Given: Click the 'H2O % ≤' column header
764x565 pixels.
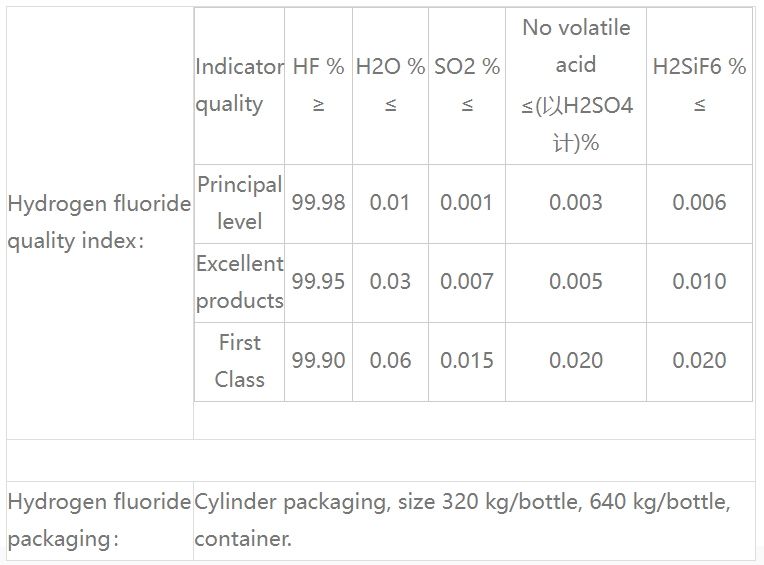Looking at the screenshot, I should pyautogui.click(x=390, y=85).
